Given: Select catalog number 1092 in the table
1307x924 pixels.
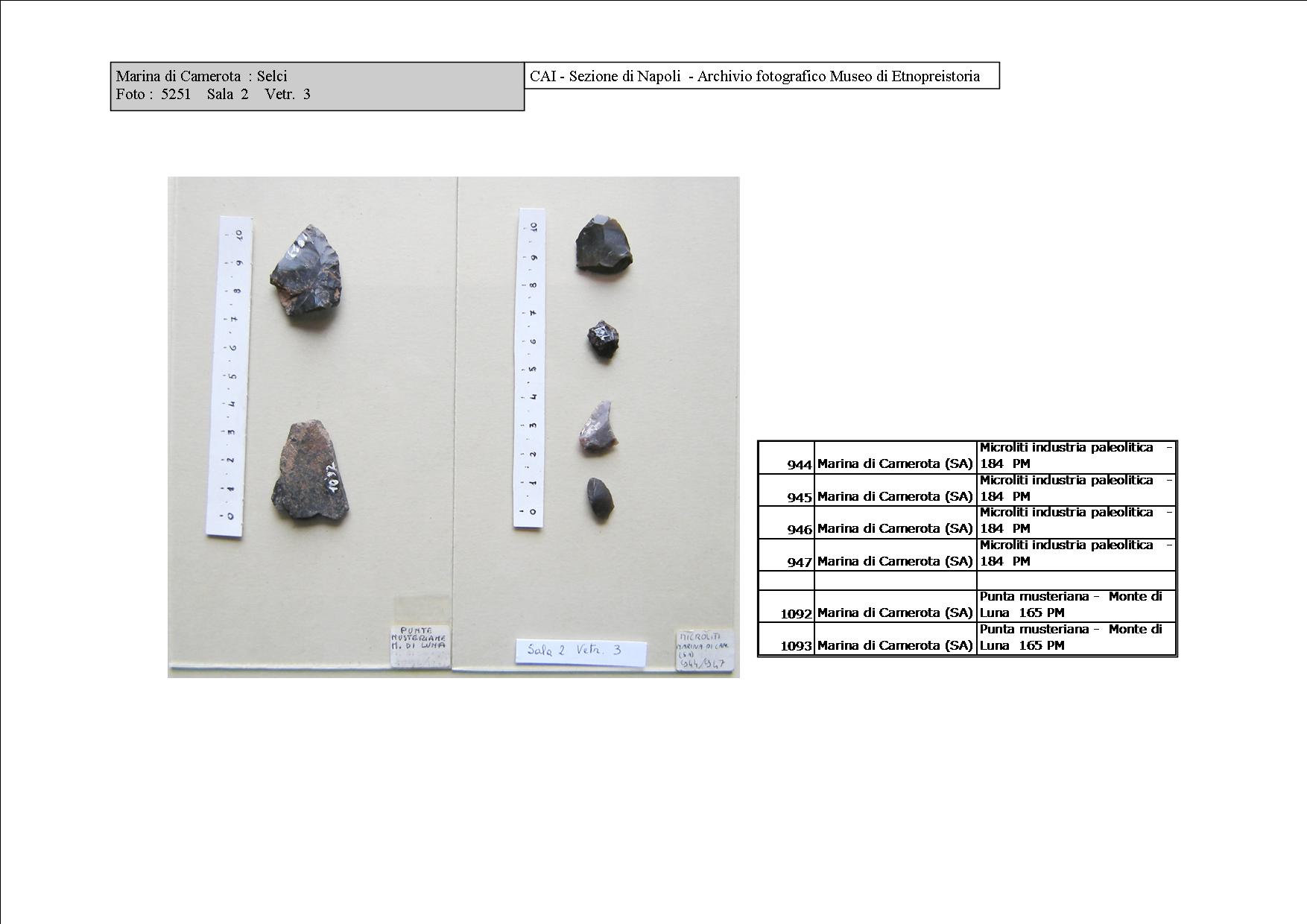Looking at the screenshot, I should (x=796, y=614).
